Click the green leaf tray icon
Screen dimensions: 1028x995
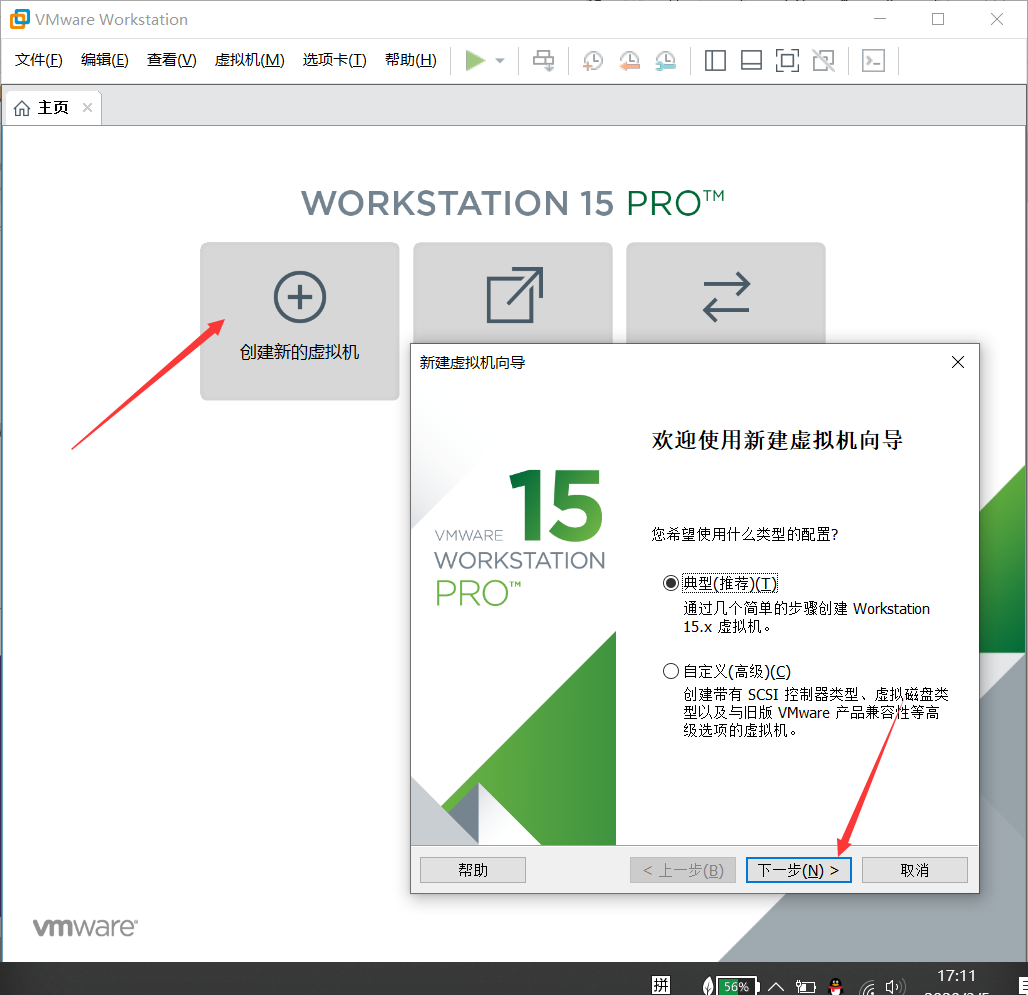click(708, 986)
